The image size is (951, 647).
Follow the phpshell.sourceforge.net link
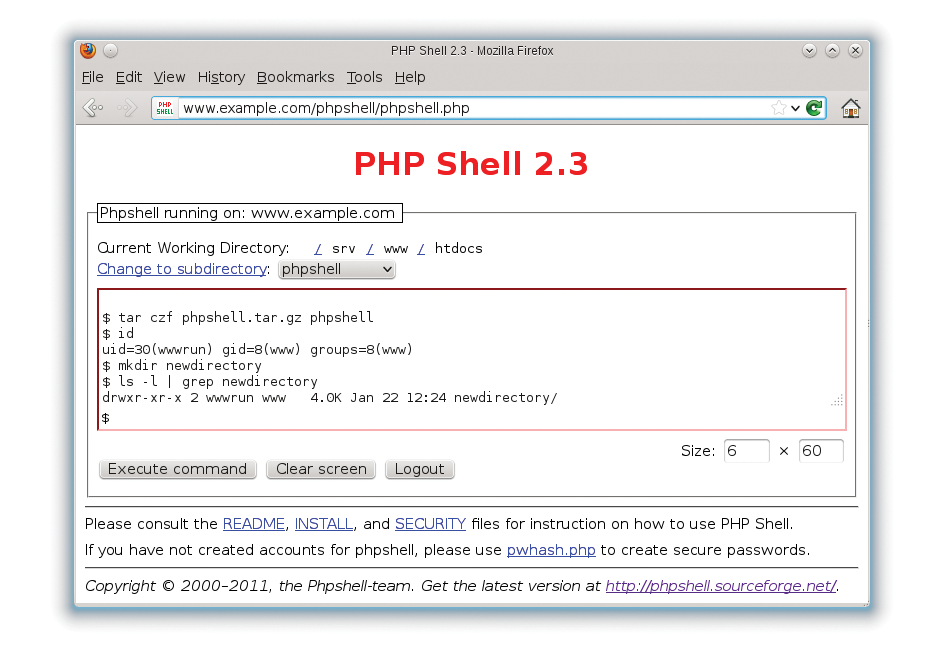pos(722,586)
